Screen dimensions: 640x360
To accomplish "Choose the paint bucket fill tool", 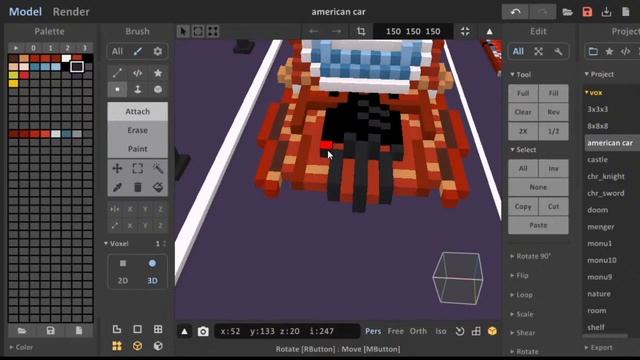I will pos(158,187).
